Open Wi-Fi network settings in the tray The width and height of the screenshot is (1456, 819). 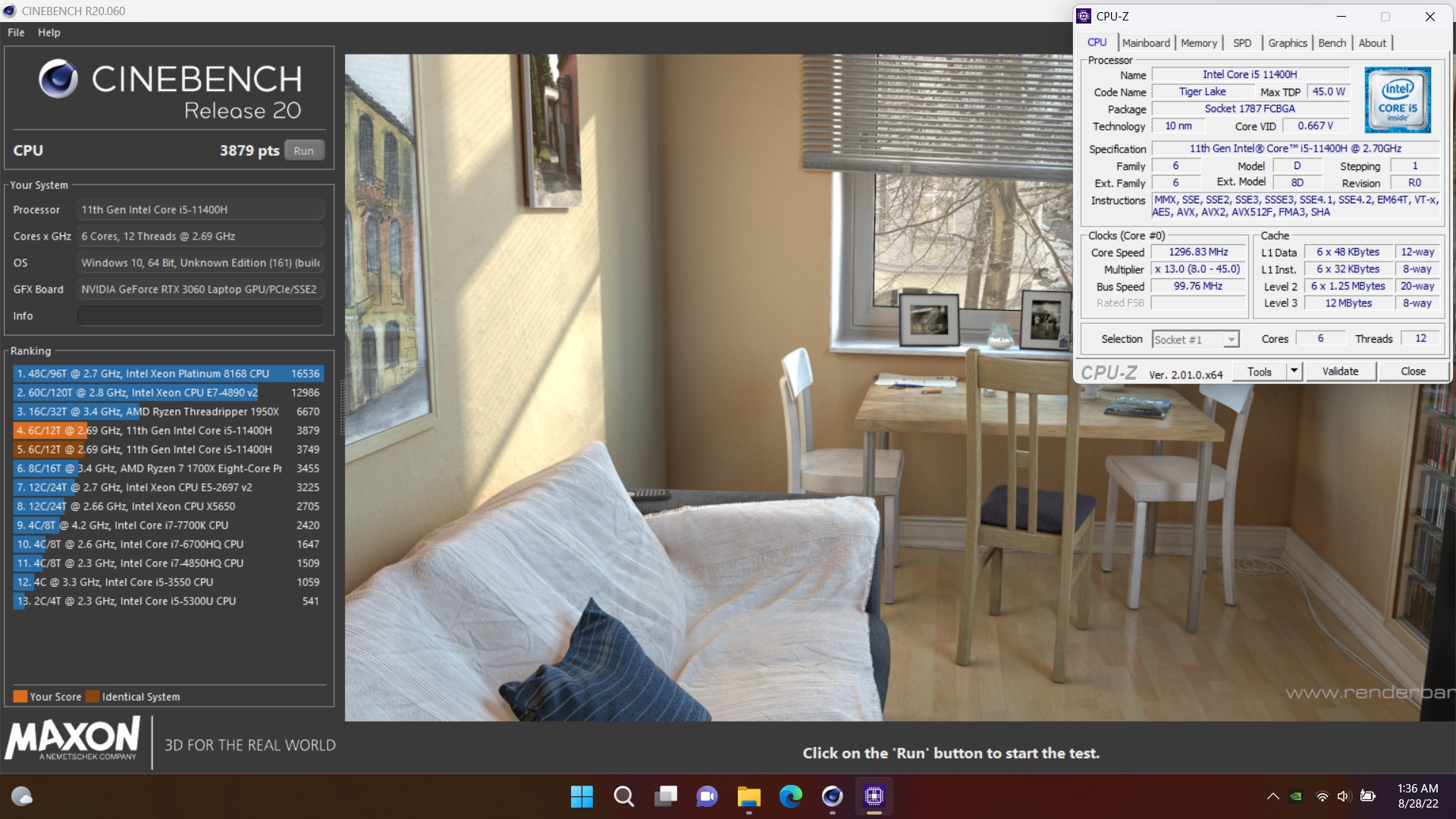pyautogui.click(x=1322, y=796)
